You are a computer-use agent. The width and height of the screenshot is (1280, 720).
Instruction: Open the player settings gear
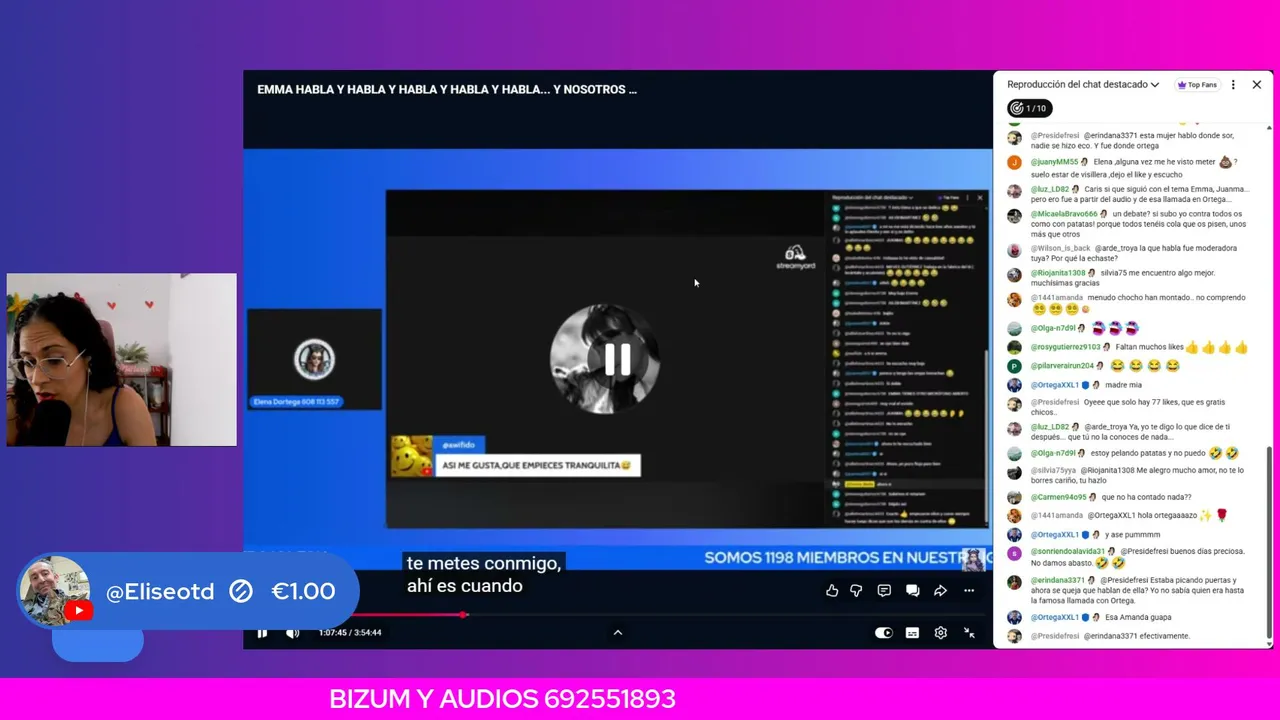click(x=940, y=632)
